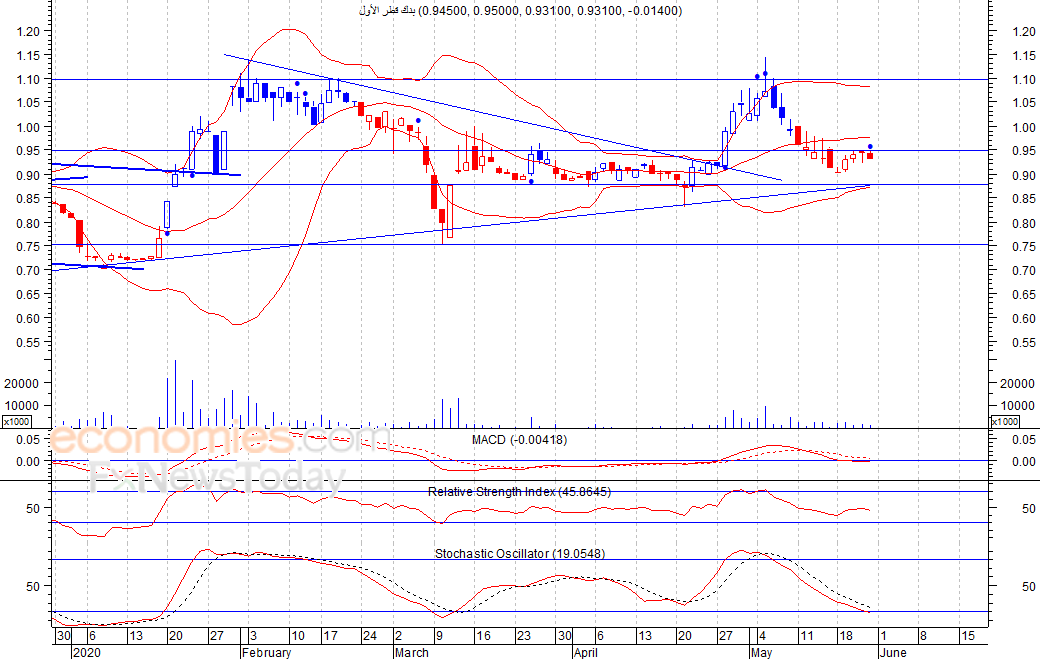Click the chart title with OHLC values
Viewport: 1040px width, 659px height.
(x=520, y=11)
